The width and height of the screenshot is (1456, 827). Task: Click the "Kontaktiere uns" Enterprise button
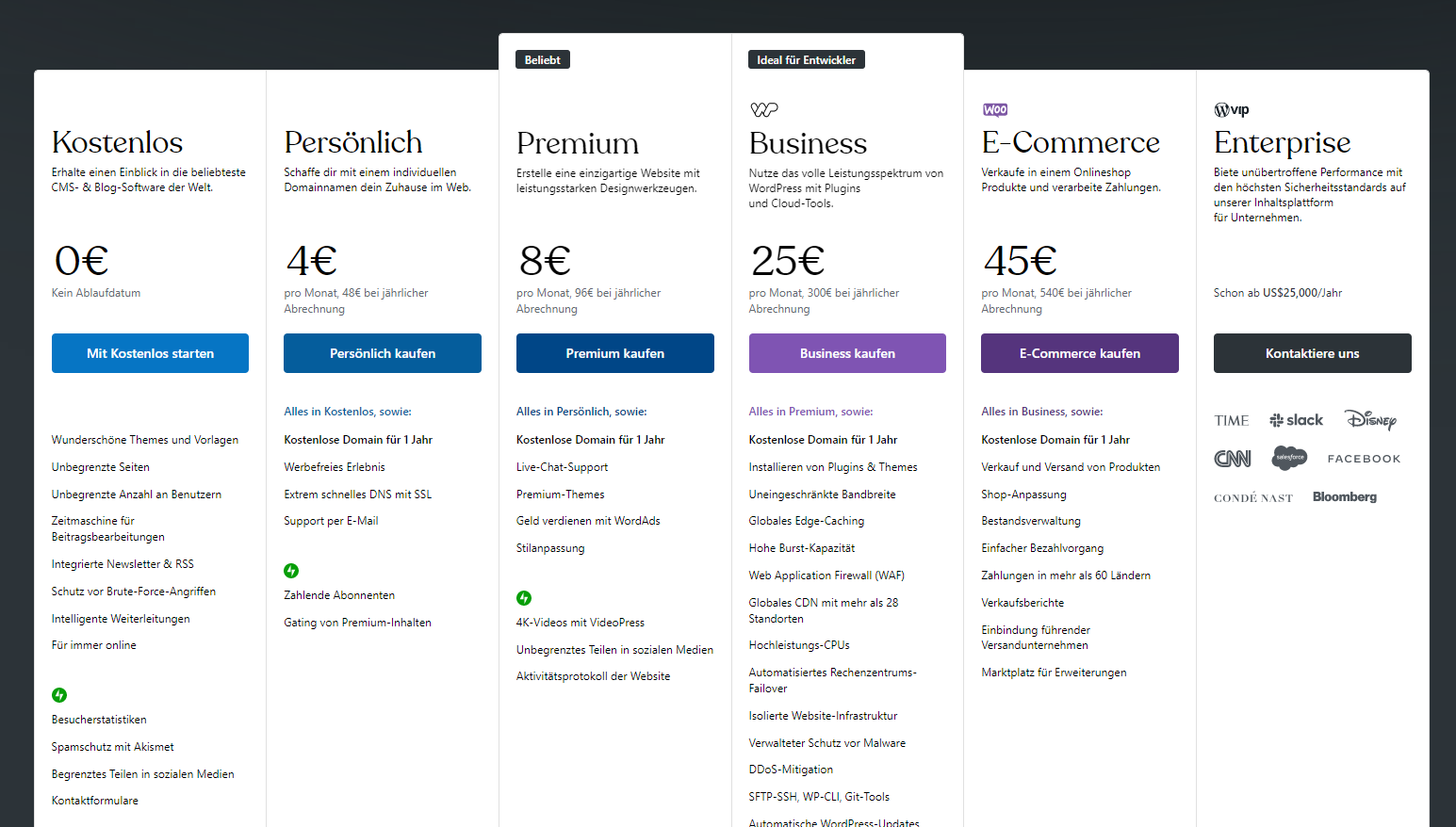(1312, 353)
